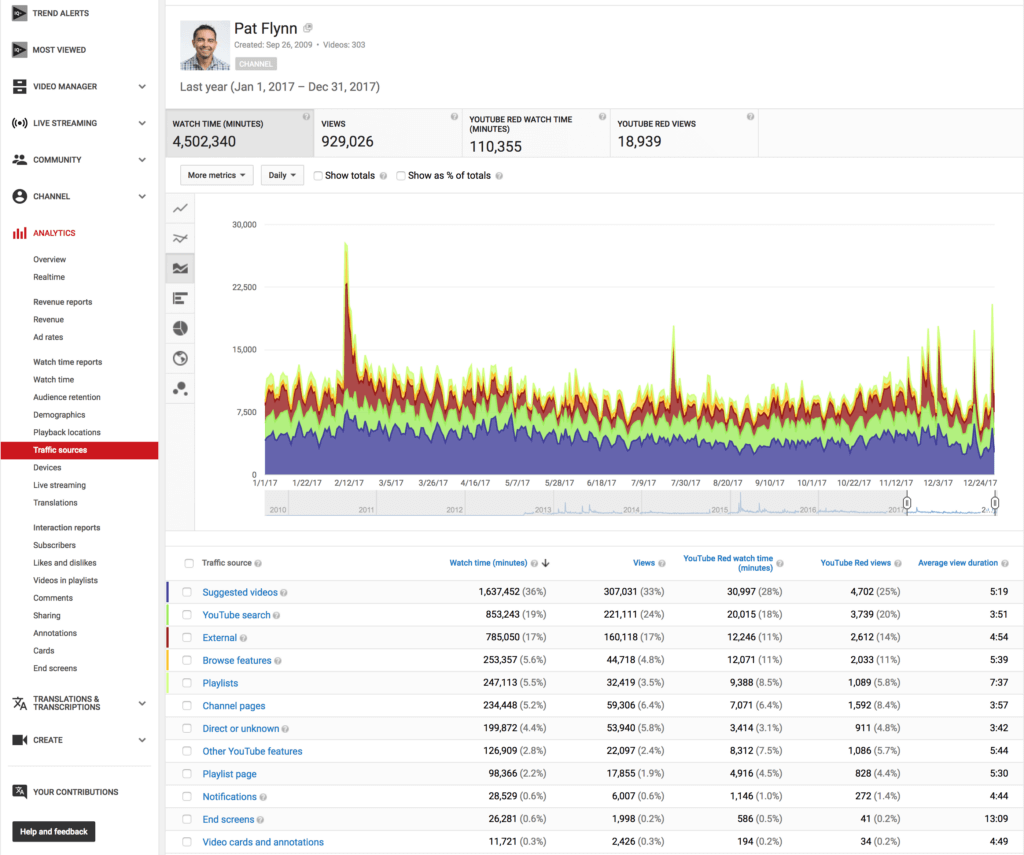Click the Analytics bar chart icon
This screenshot has width=1024, height=855.
point(20,233)
